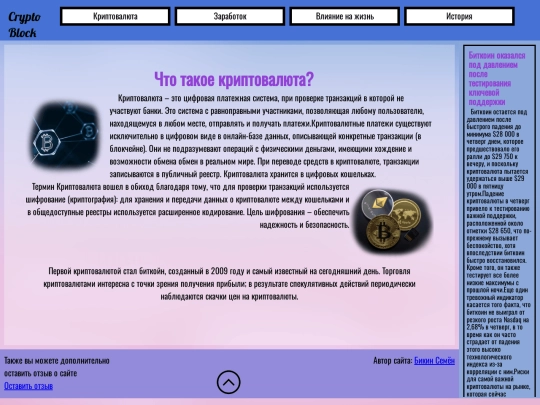Click the scroll-to-top arrow circle icon
540x405 pixels.
pos(229,382)
